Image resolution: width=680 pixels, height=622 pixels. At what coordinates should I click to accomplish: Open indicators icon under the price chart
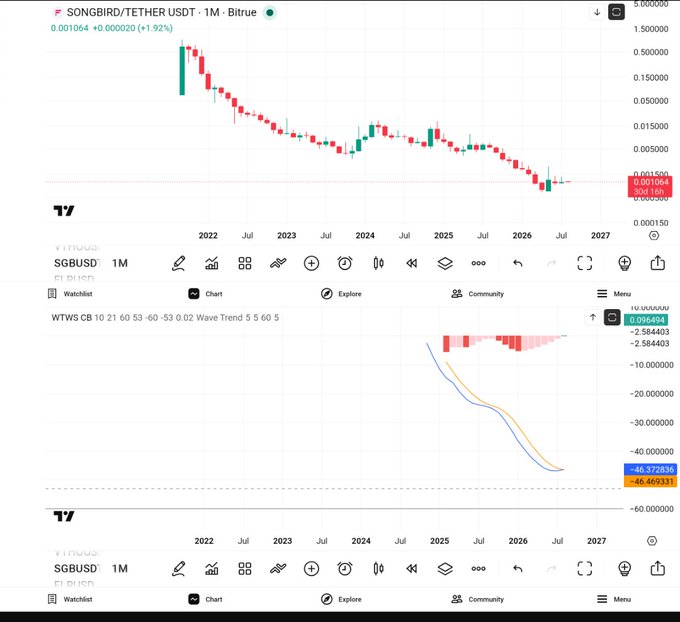click(212, 263)
